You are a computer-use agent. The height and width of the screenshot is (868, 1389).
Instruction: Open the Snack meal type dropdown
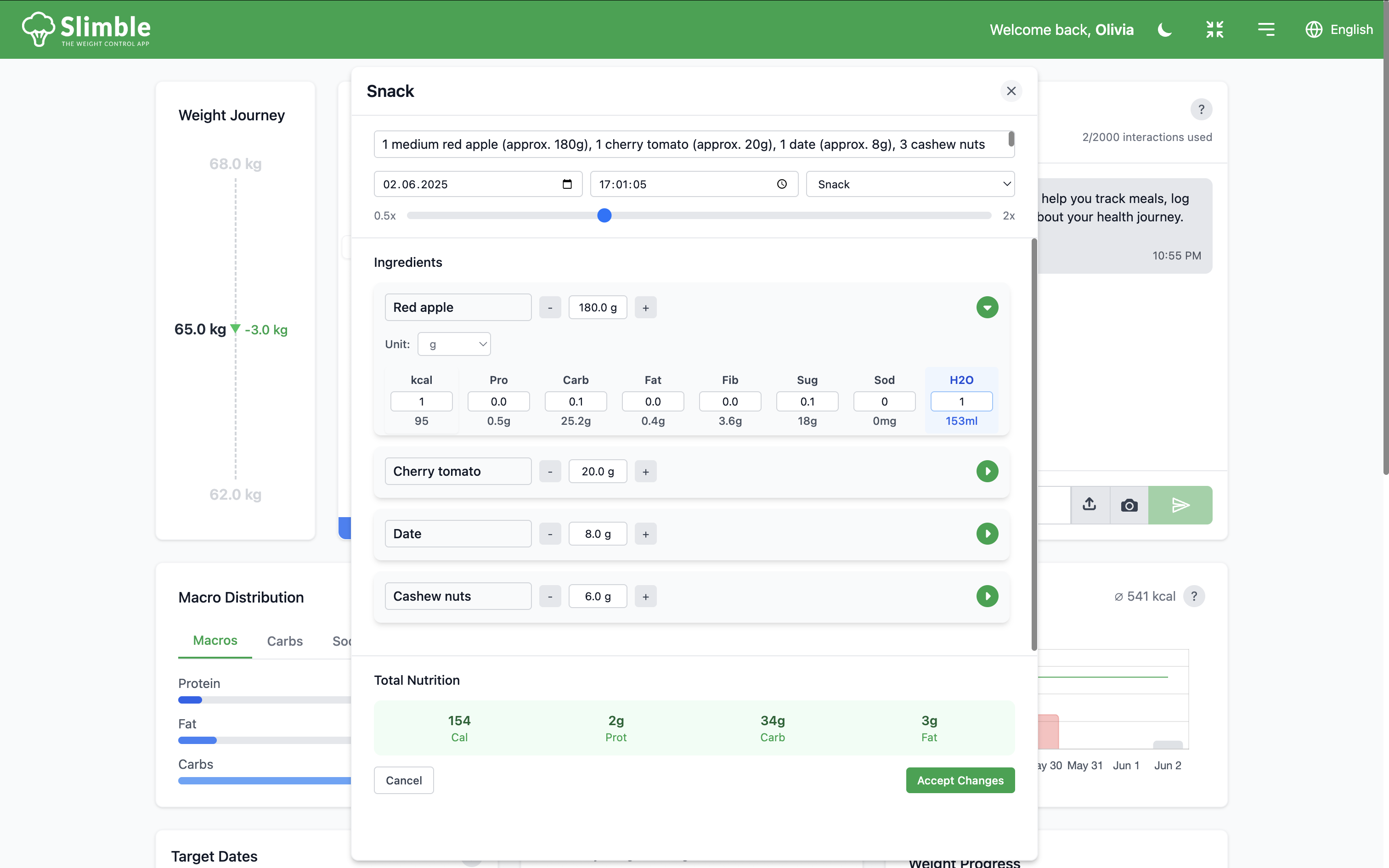(910, 184)
